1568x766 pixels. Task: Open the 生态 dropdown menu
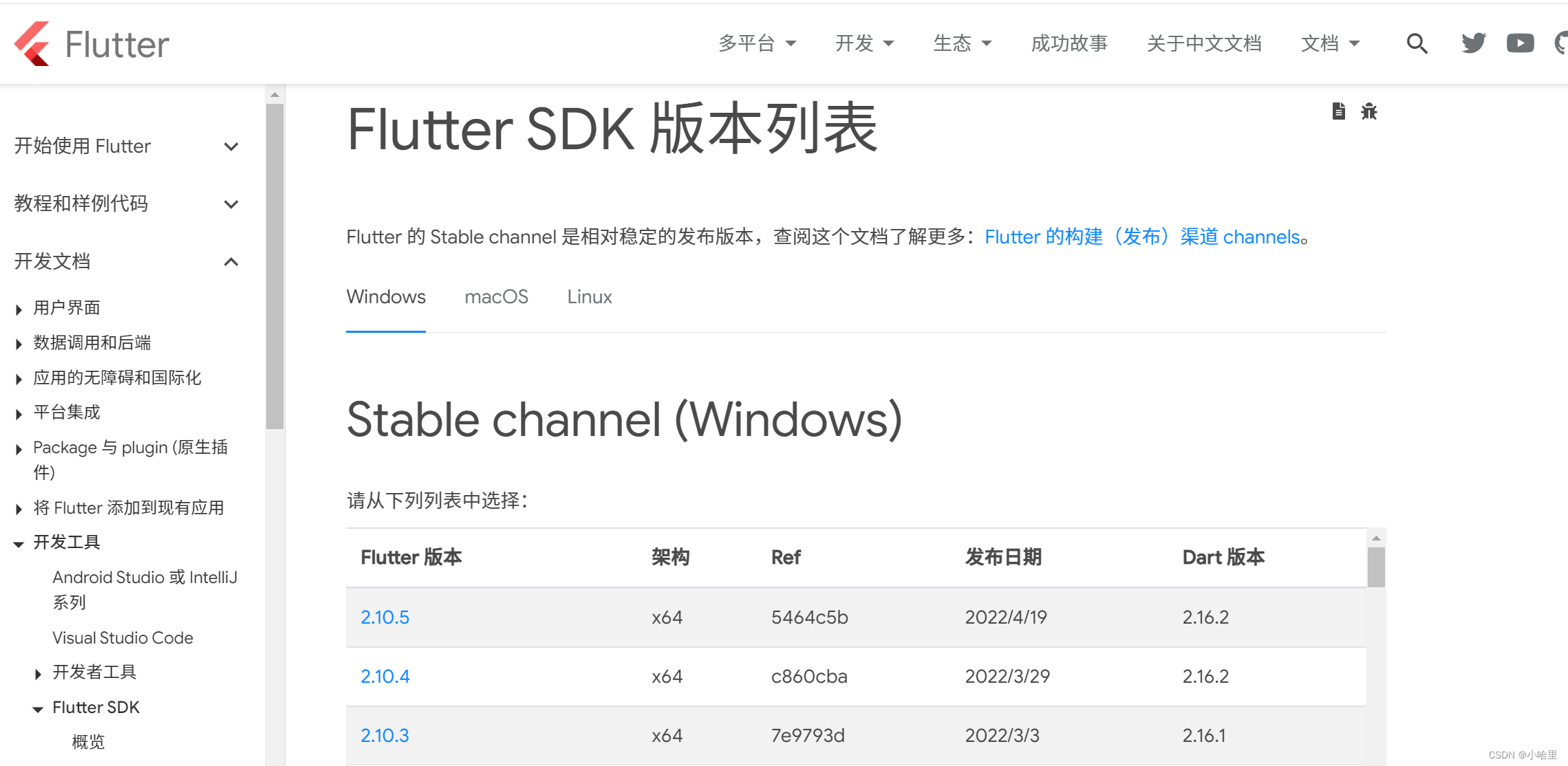(962, 43)
